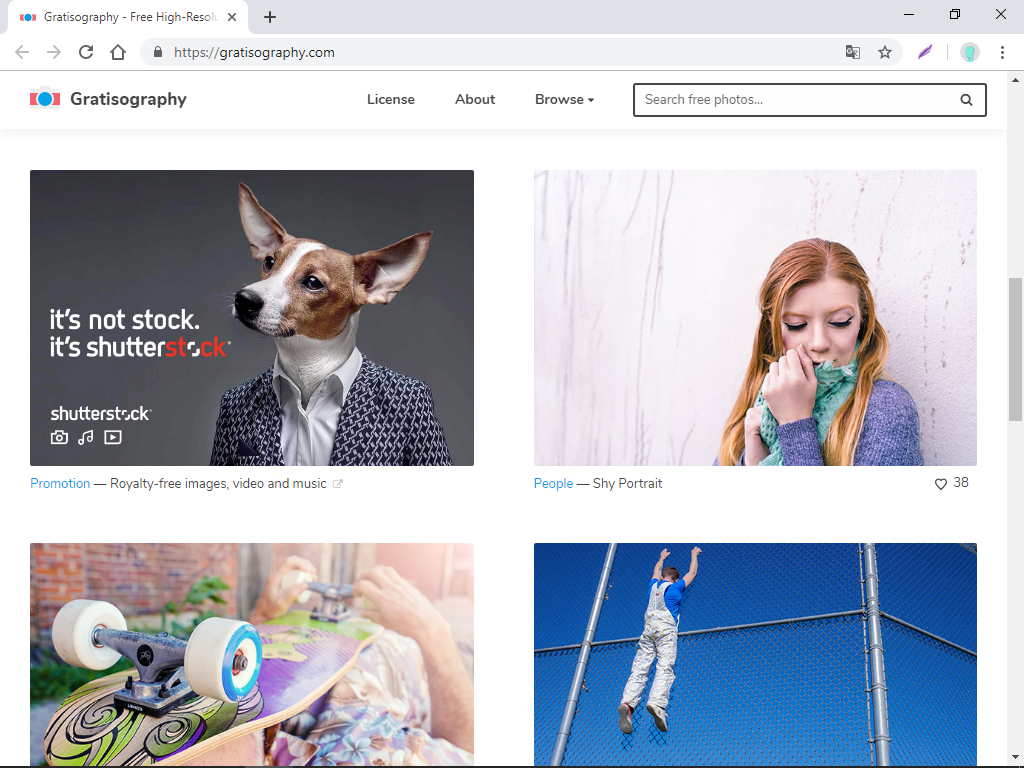The height and width of the screenshot is (768, 1024).
Task: Click the external link icon beside Promotion text
Action: [338, 484]
